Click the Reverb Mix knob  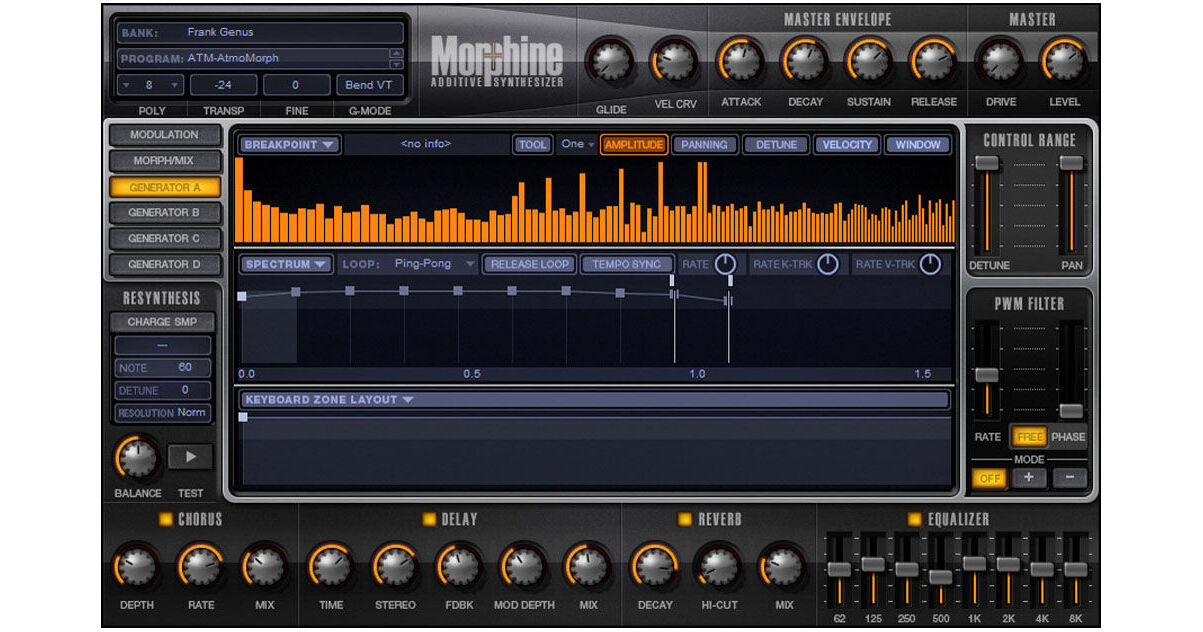tap(783, 566)
